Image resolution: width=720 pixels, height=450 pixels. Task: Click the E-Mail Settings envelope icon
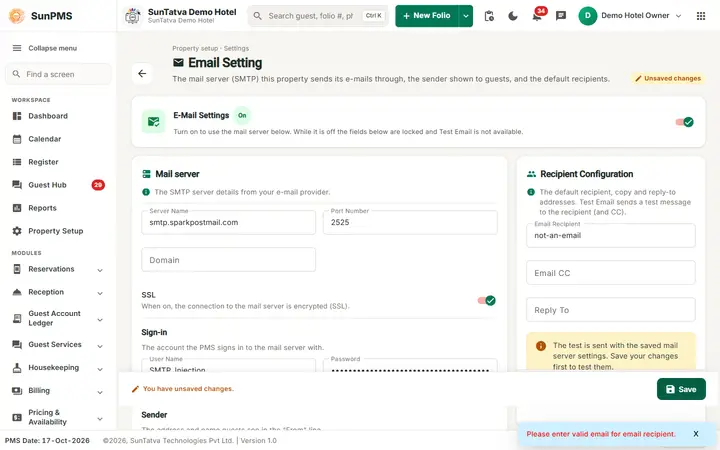(x=153, y=122)
